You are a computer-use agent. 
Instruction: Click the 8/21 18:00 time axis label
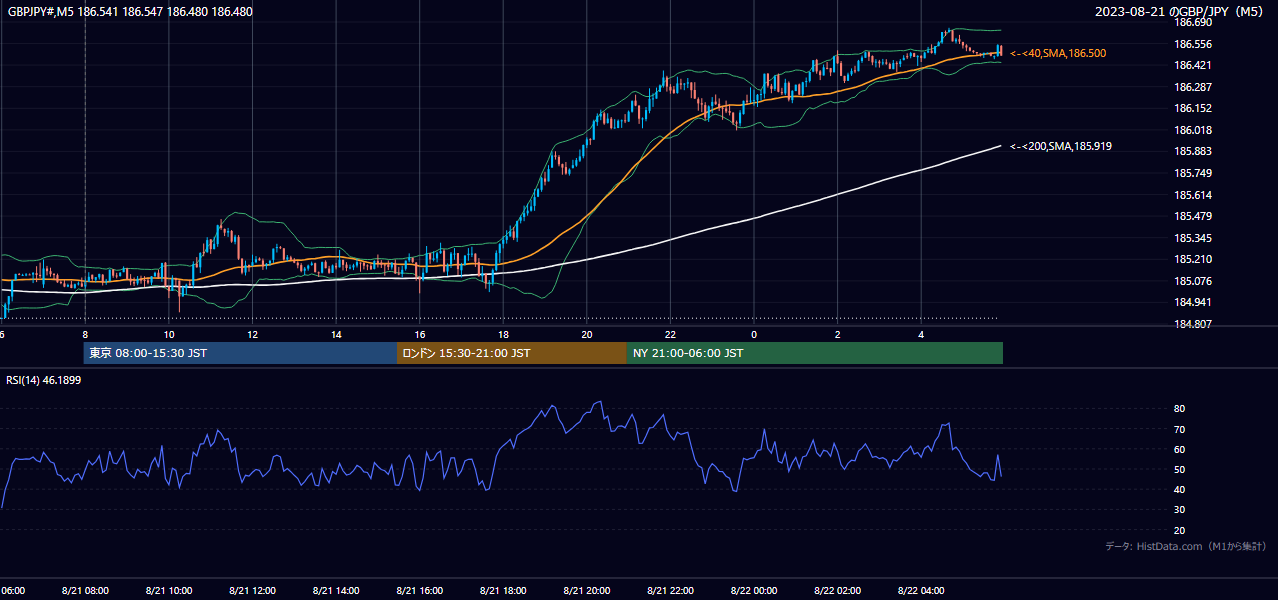point(503,591)
